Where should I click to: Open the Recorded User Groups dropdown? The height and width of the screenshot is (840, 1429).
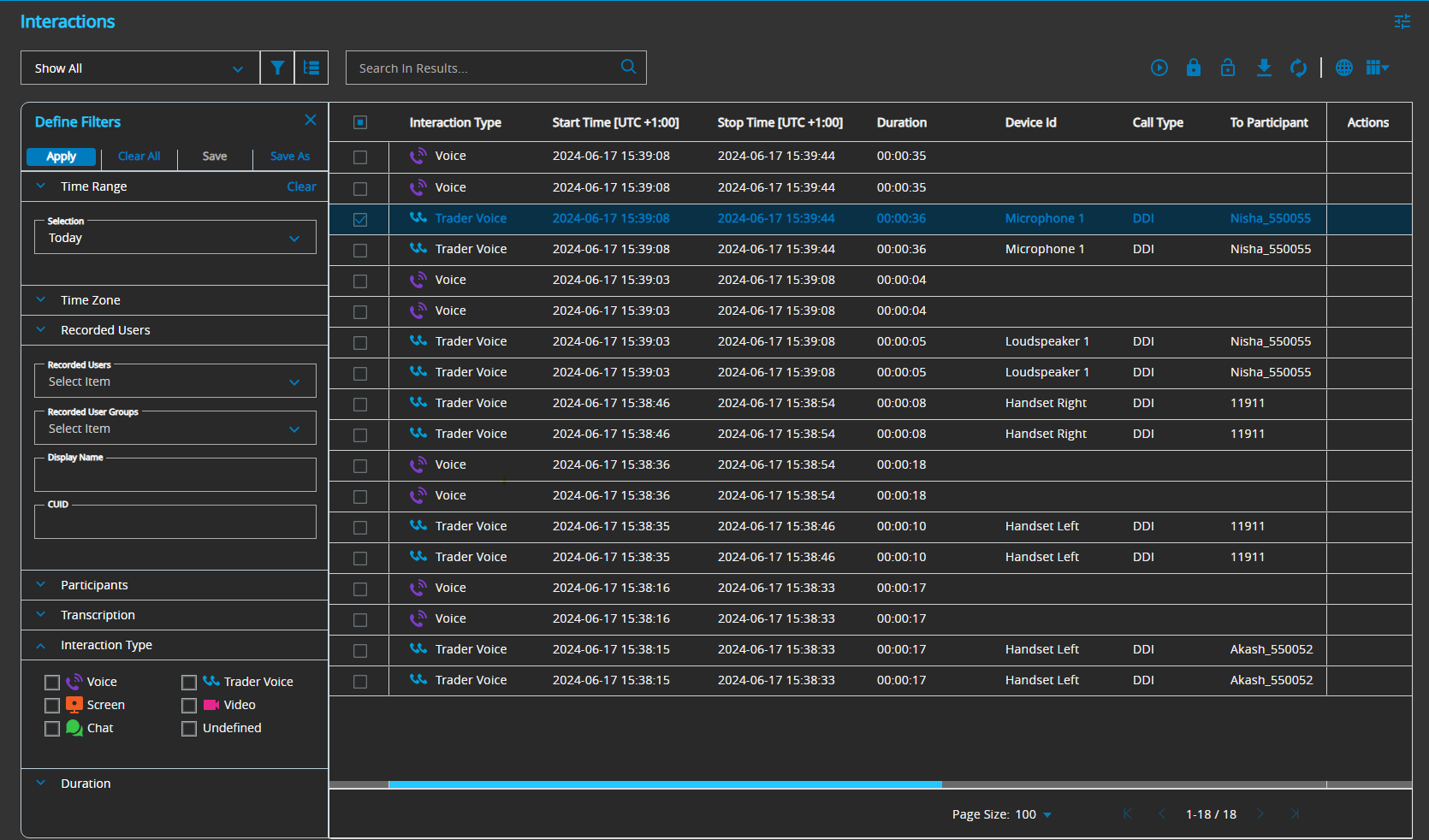(175, 428)
